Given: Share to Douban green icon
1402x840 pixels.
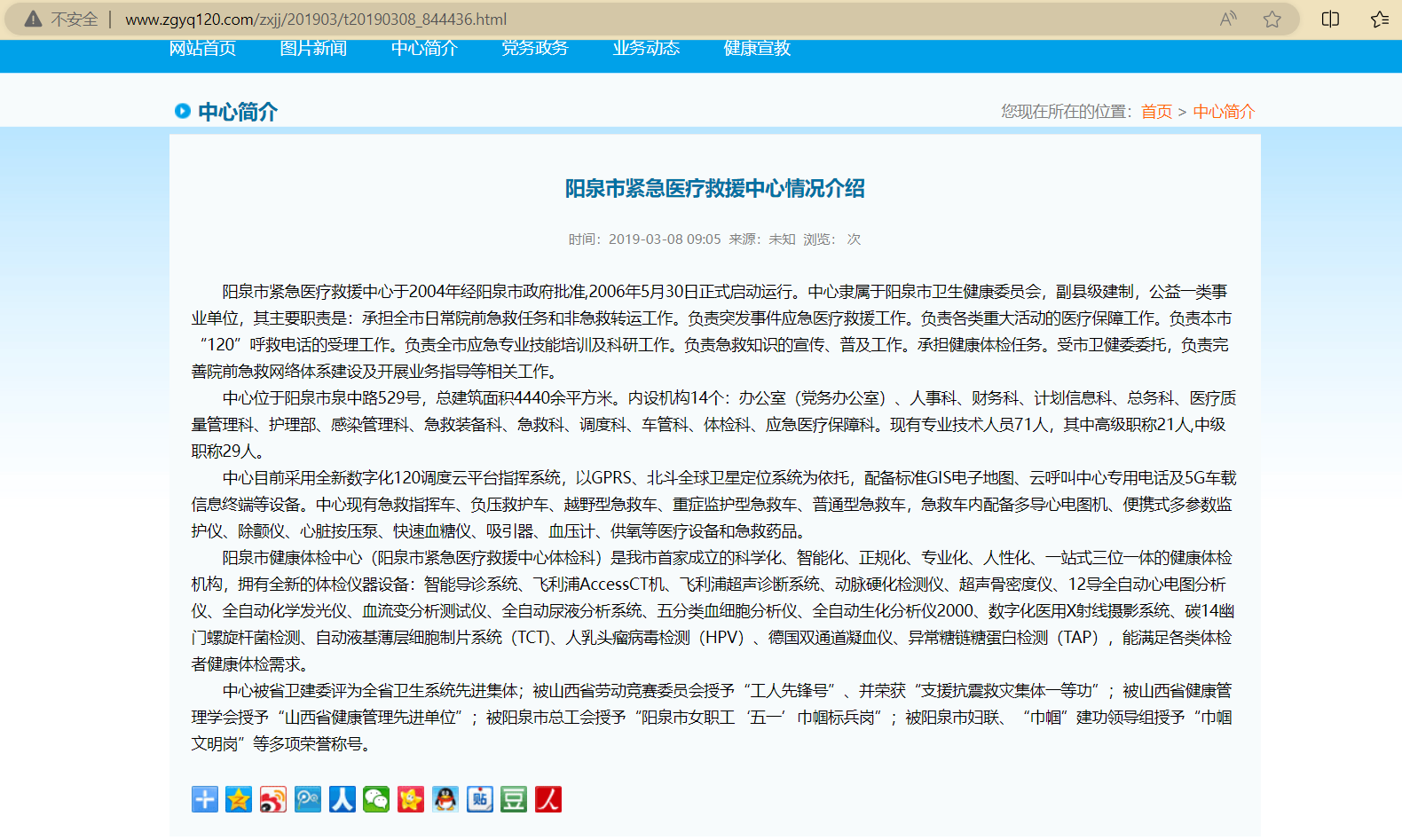Looking at the screenshot, I should pos(514,799).
